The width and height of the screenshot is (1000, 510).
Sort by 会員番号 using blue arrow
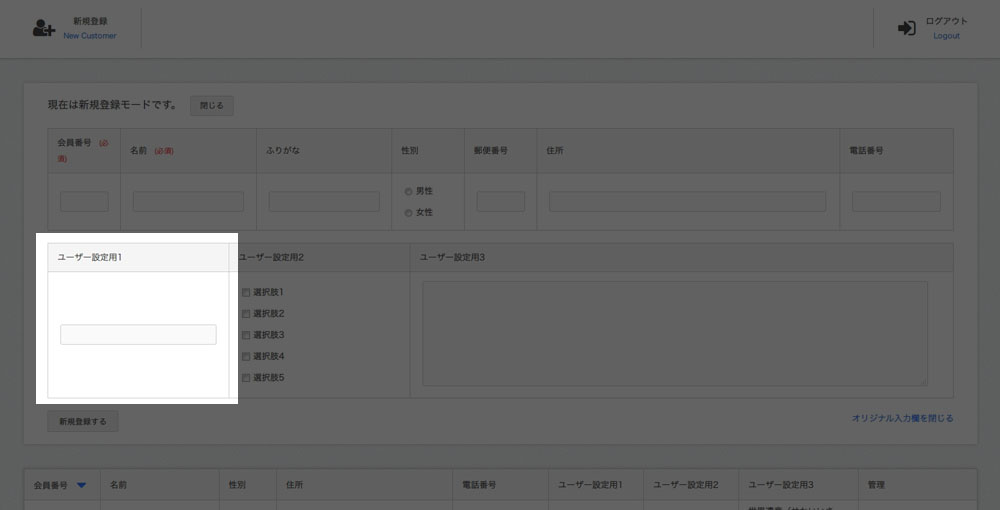81,486
